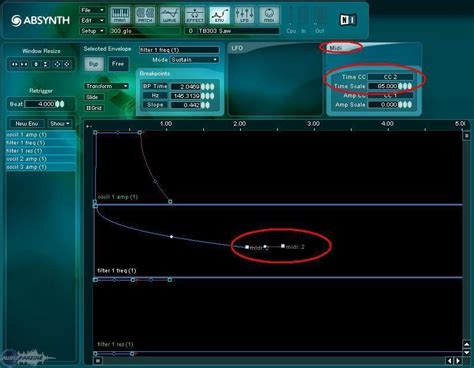This screenshot has width=474, height=368.
Task: Click the Absynth spiral logo
Action: (x=16, y=21)
